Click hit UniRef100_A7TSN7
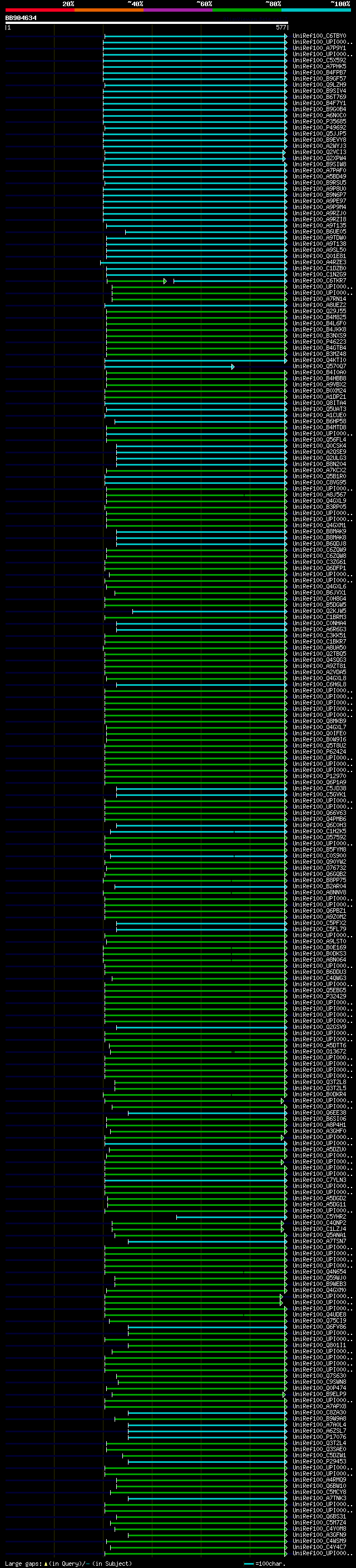This screenshot has width=356, height=1568. point(319,1240)
